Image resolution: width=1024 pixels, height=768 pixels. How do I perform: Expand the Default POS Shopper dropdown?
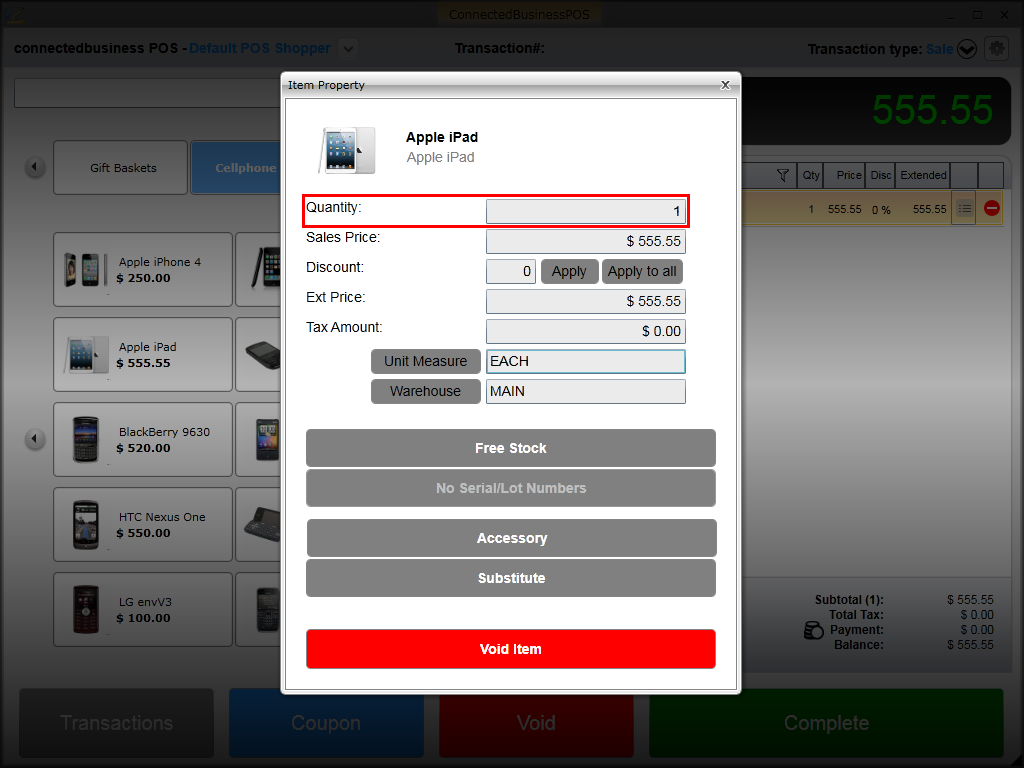click(x=349, y=48)
